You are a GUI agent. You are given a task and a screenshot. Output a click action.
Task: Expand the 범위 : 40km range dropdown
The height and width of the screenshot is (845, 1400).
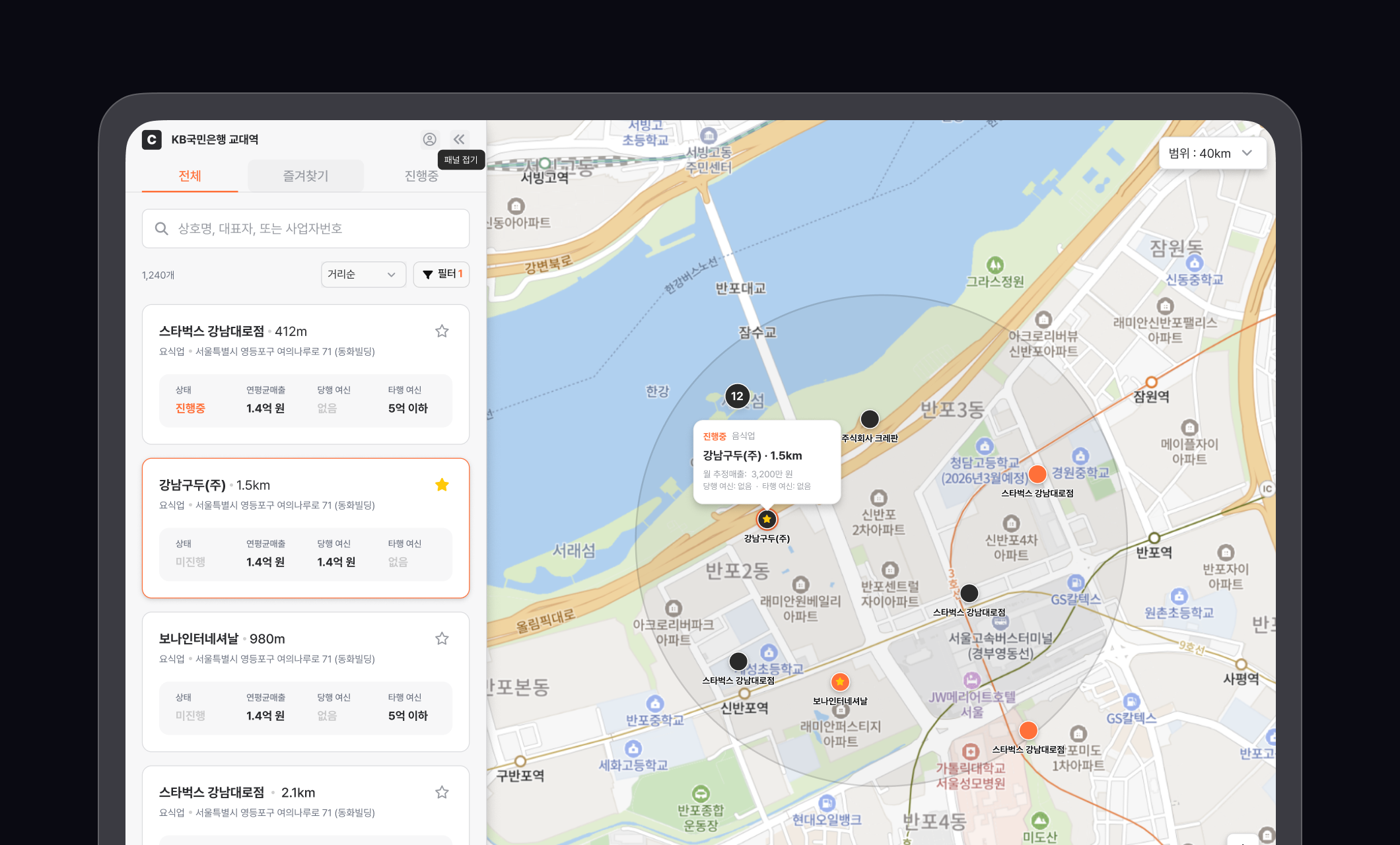pyautogui.click(x=1212, y=153)
